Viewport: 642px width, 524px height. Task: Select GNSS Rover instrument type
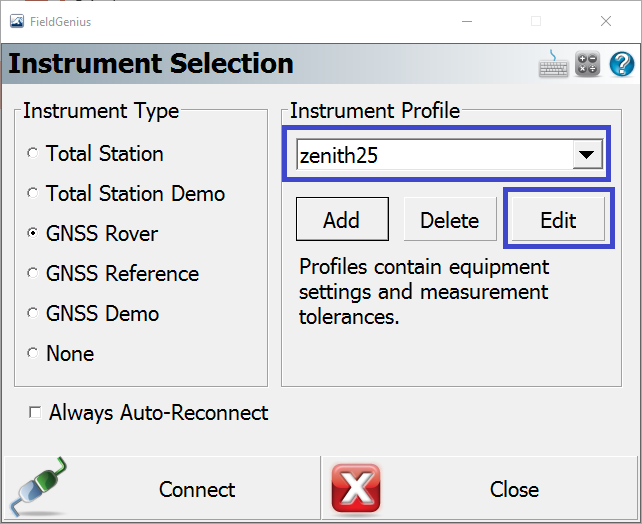(34, 234)
